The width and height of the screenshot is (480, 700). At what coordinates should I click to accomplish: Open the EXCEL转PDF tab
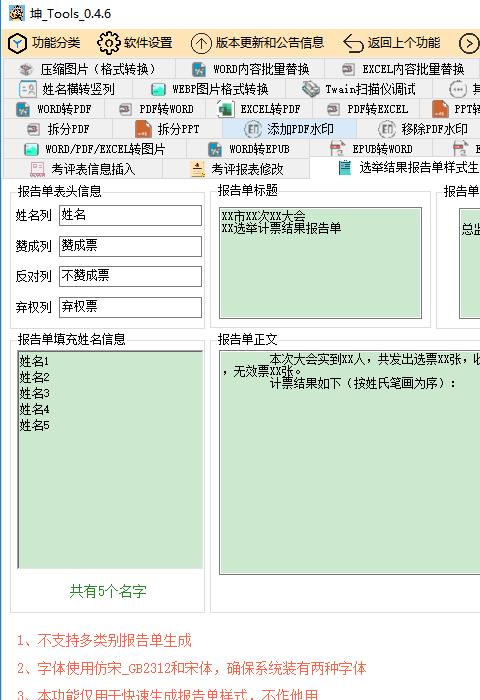259,109
